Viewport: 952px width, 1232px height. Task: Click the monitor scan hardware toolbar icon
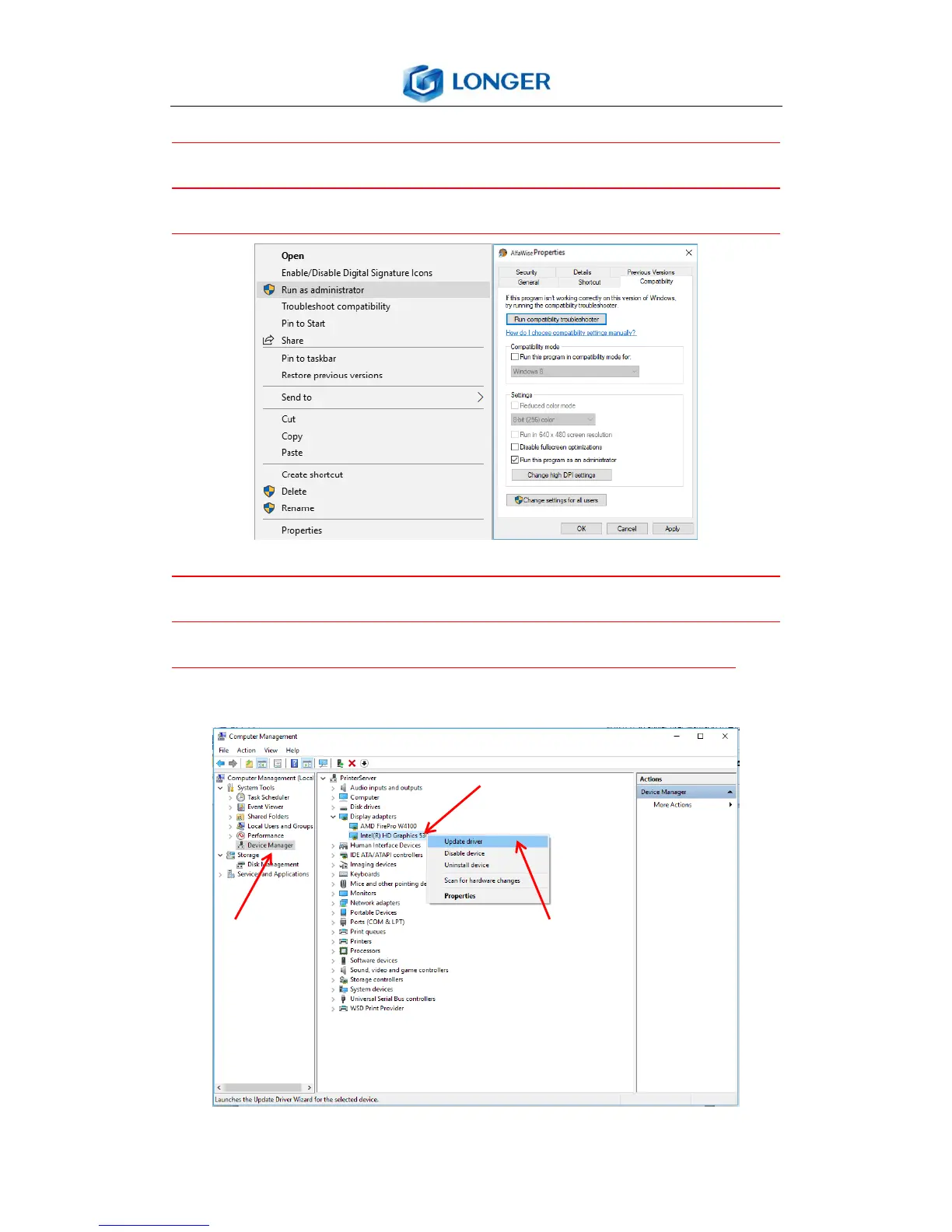[x=323, y=763]
